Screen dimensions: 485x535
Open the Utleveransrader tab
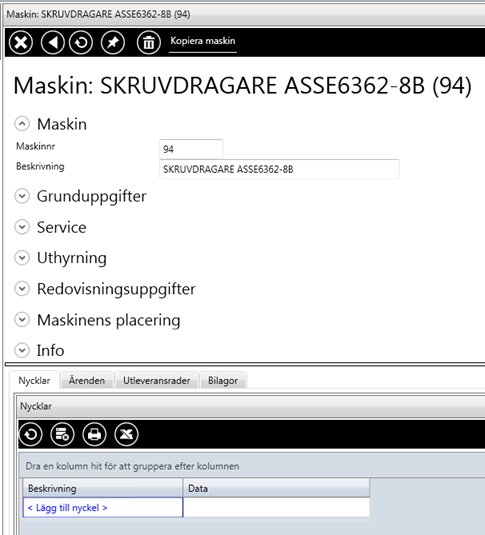[157, 380]
